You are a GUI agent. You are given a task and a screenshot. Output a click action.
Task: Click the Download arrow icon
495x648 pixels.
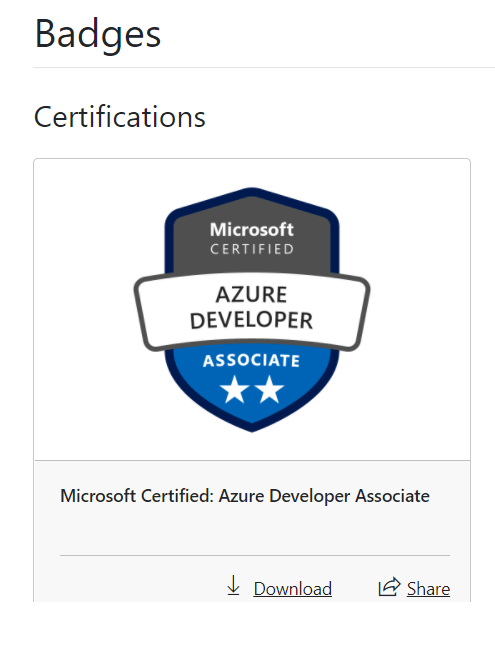pyautogui.click(x=233, y=586)
